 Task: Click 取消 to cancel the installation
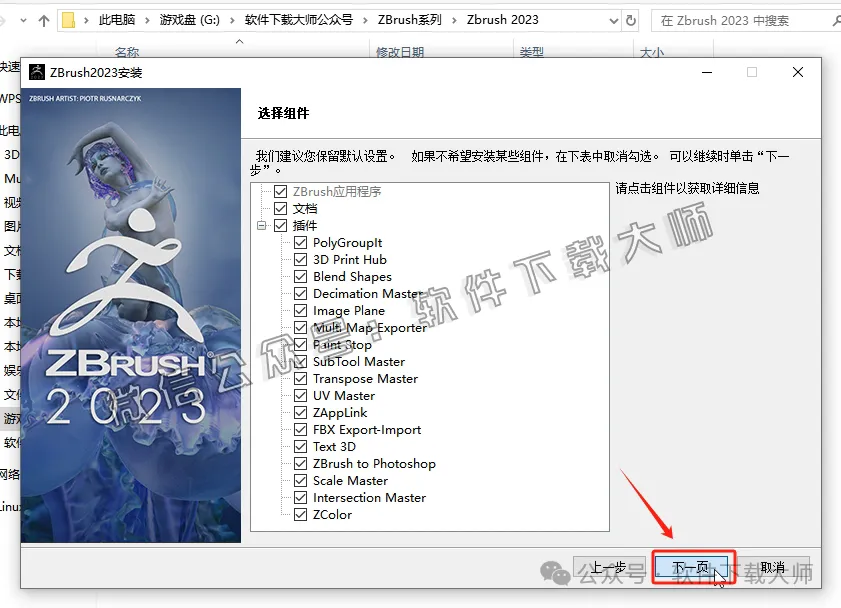pos(771,564)
